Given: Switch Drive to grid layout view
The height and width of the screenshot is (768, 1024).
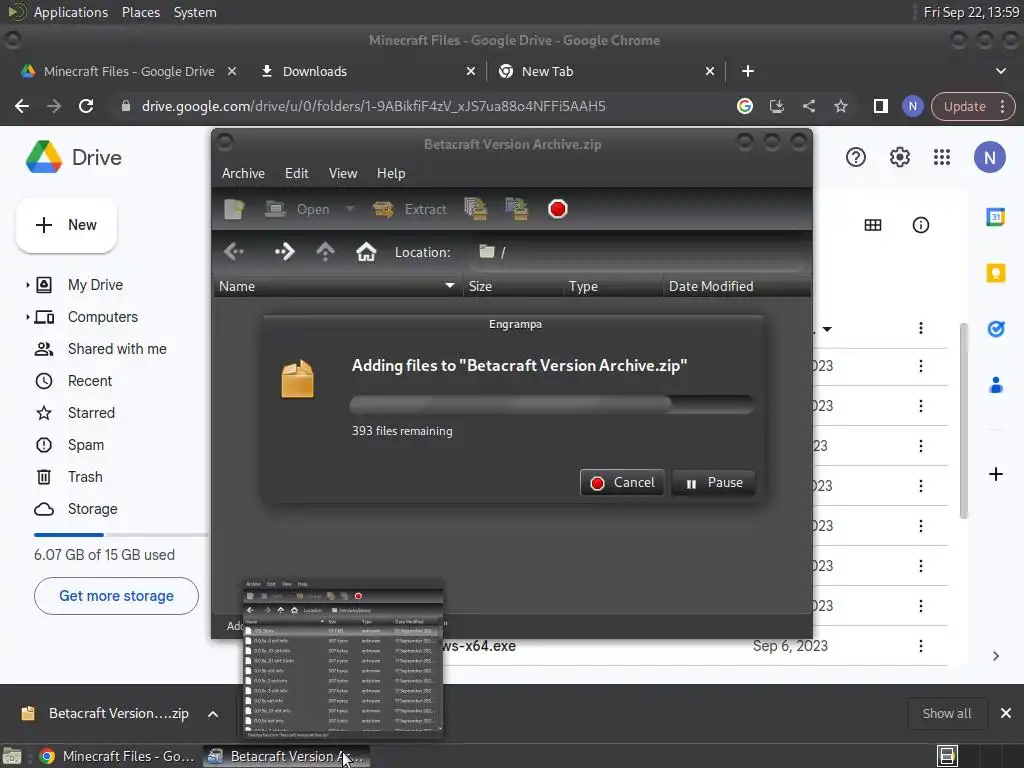Looking at the screenshot, I should [872, 225].
